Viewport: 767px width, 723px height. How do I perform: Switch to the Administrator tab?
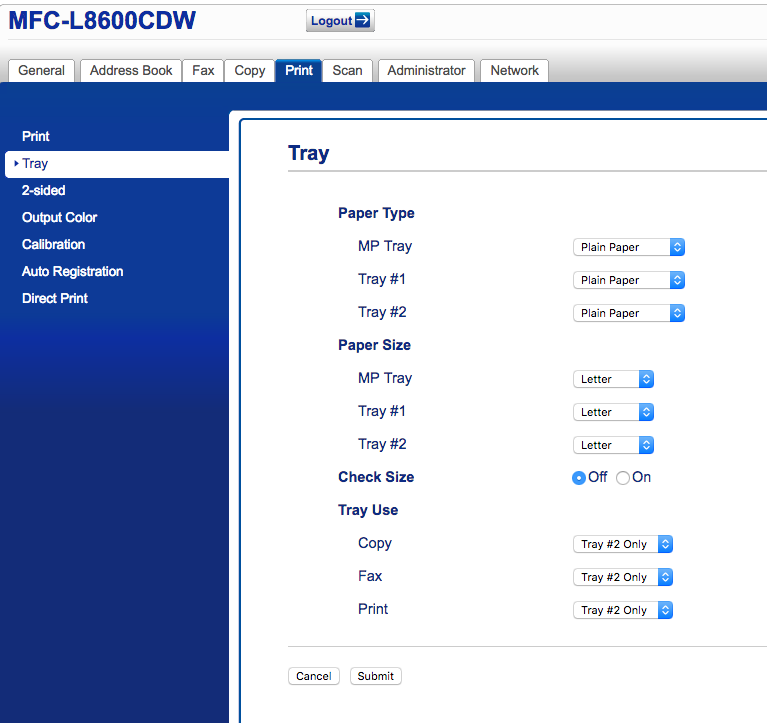pos(426,70)
